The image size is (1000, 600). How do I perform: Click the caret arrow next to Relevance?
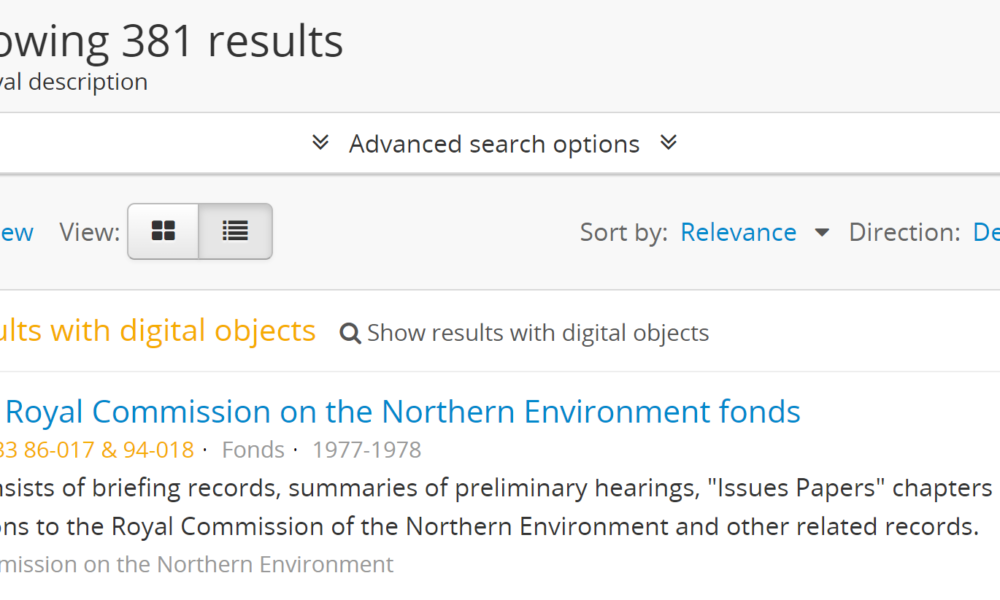pos(822,232)
